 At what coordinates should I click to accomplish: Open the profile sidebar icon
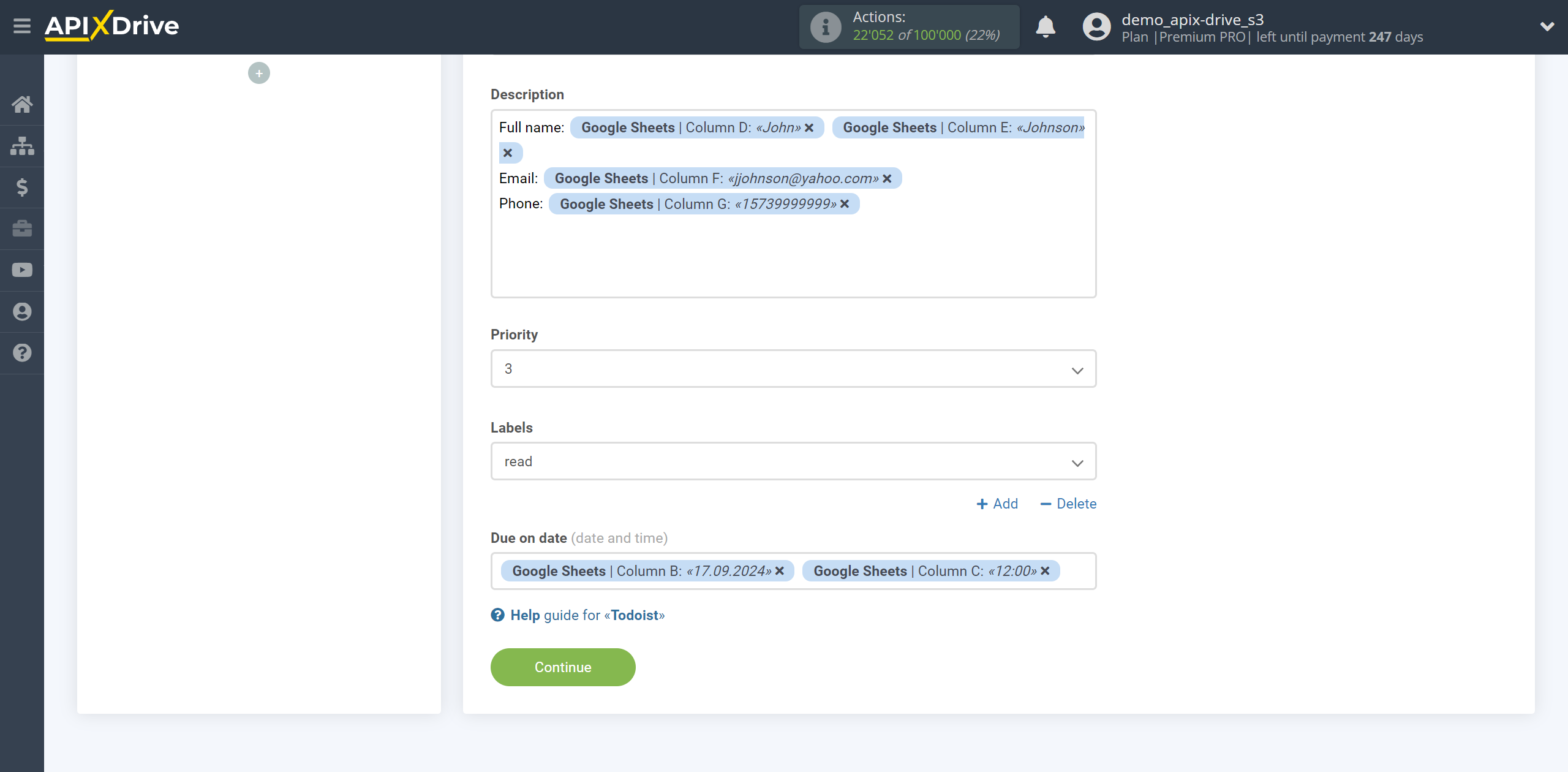(x=22, y=312)
